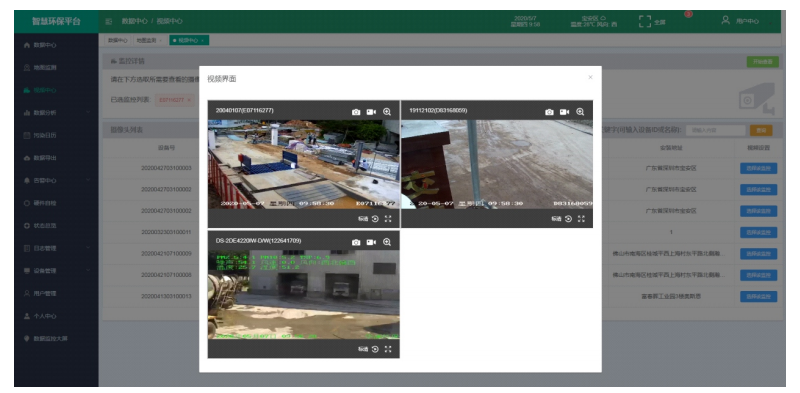Take a snapshot of camera 20040107(E07116277)

[x=356, y=112]
